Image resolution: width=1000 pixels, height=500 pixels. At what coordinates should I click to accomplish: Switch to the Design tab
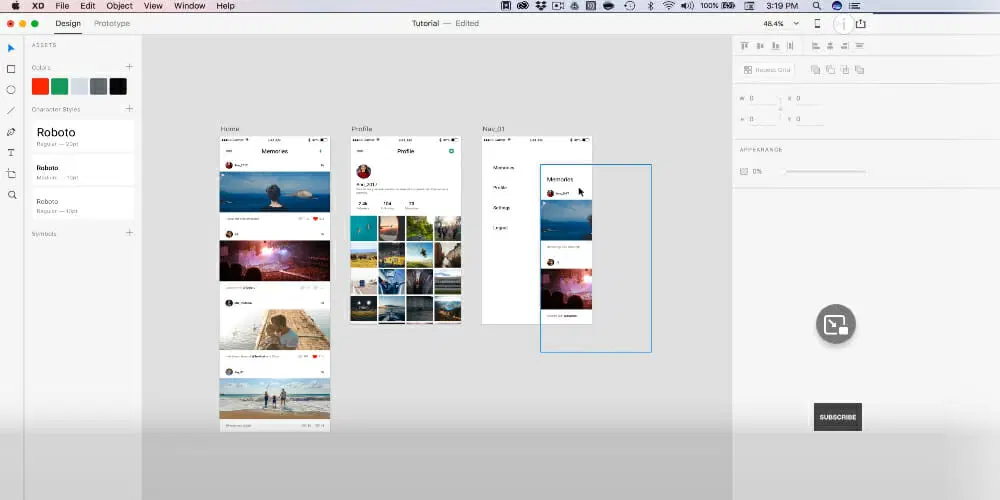pos(68,24)
